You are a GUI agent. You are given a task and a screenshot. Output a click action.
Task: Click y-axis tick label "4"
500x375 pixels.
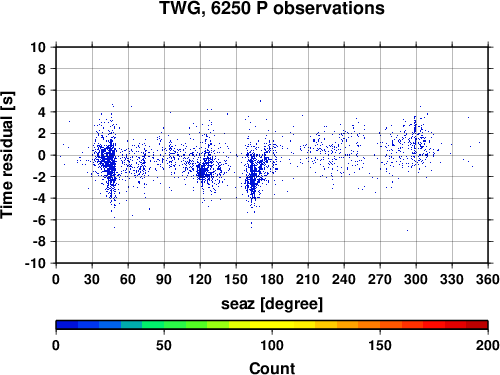click(42, 112)
